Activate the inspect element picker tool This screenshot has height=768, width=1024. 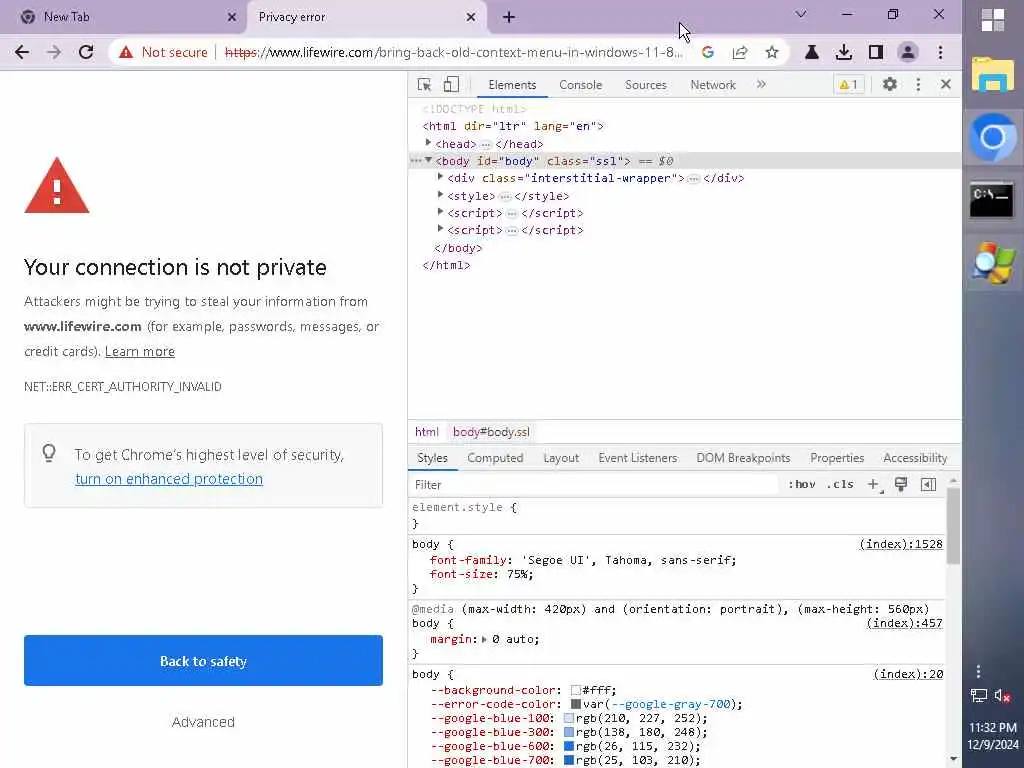[x=424, y=84]
